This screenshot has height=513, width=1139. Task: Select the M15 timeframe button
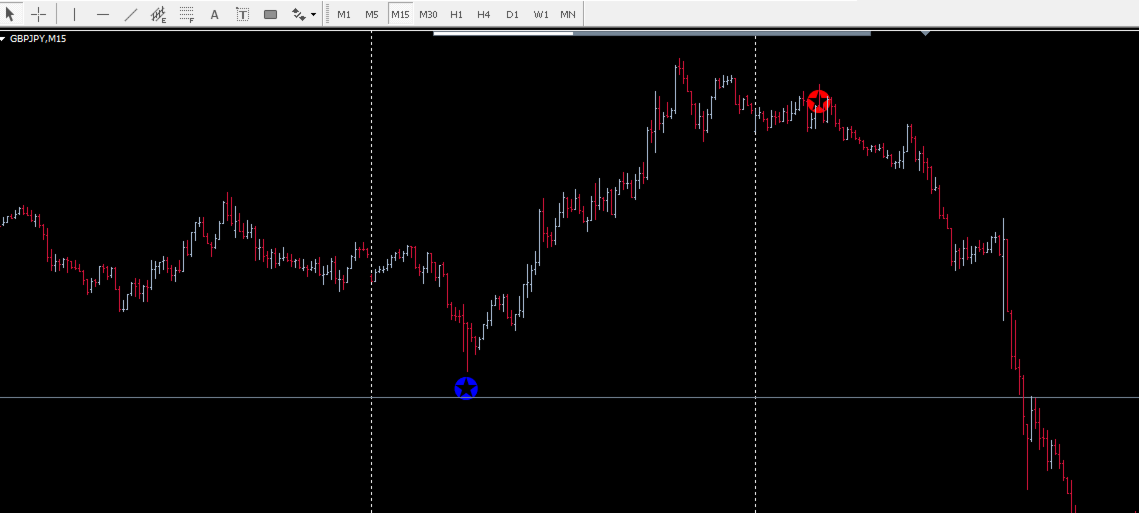[400, 14]
